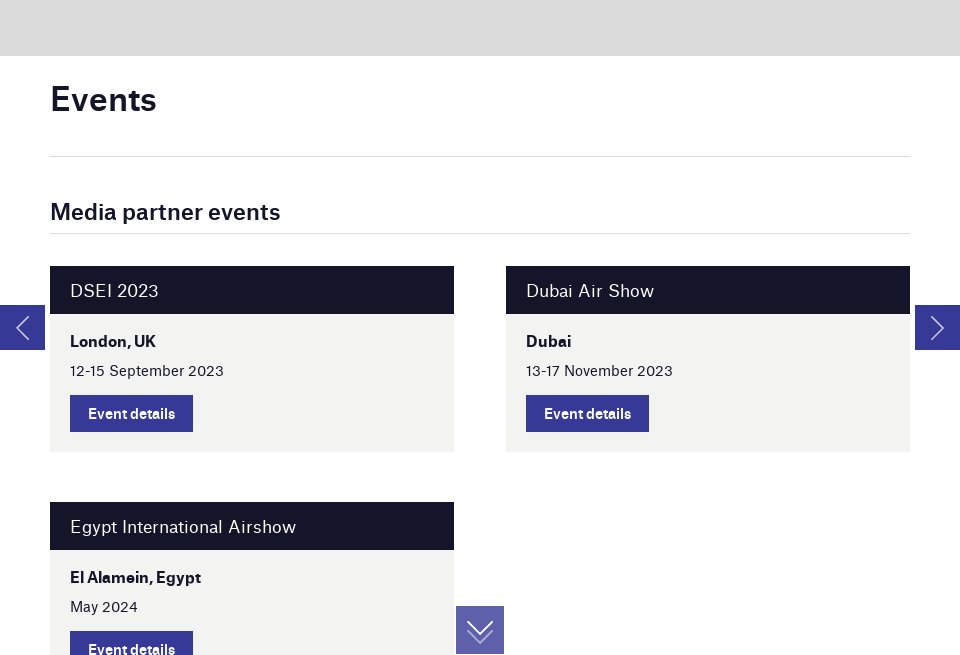960x655 pixels.
Task: Select the Egypt International Airshow card title
Action: 183,527
